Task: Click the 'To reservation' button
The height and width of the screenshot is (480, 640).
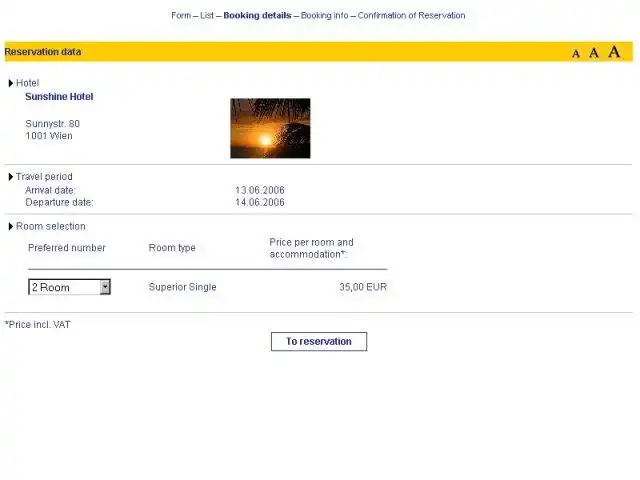Action: 319,341
